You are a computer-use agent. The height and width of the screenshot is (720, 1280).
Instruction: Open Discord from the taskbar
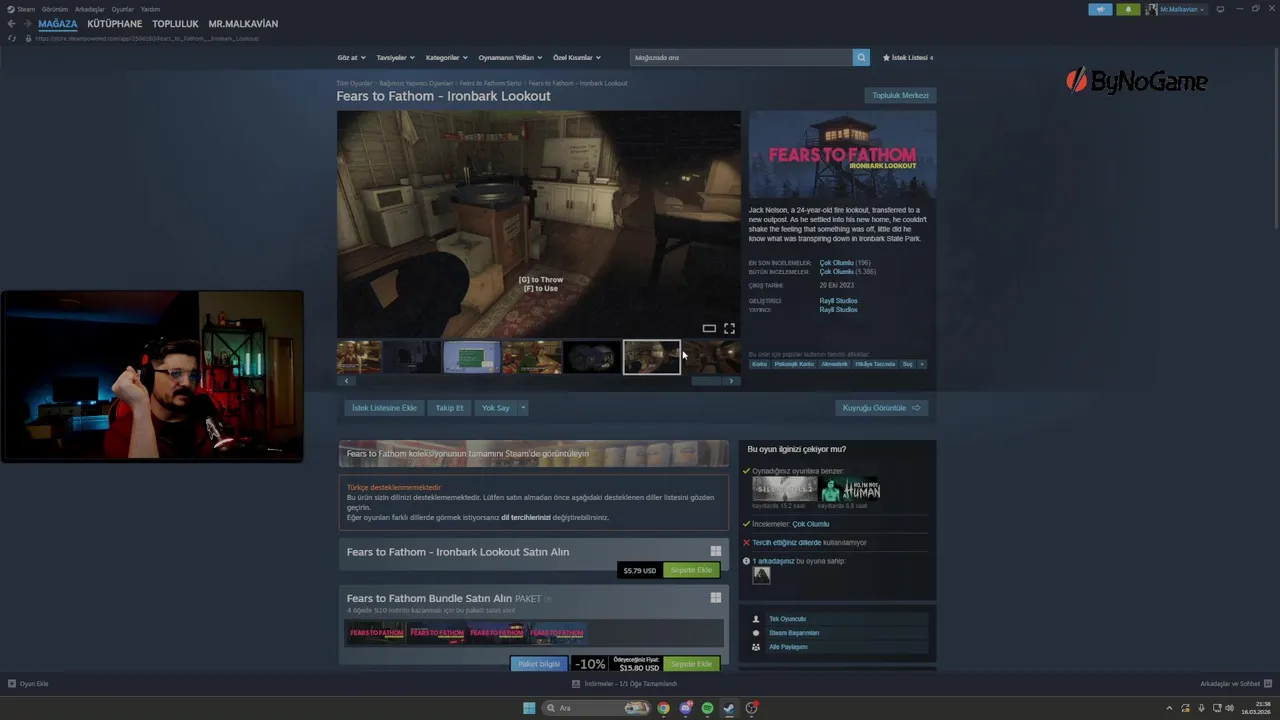685,708
